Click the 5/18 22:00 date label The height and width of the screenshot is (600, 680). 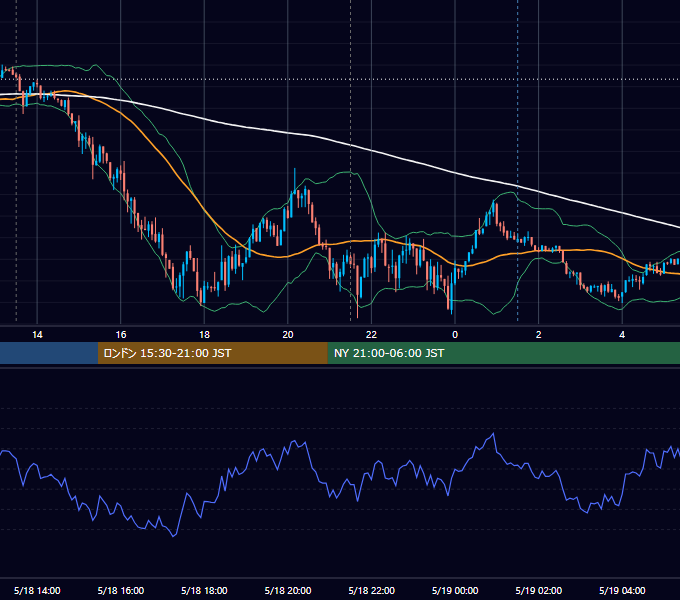(x=372, y=590)
